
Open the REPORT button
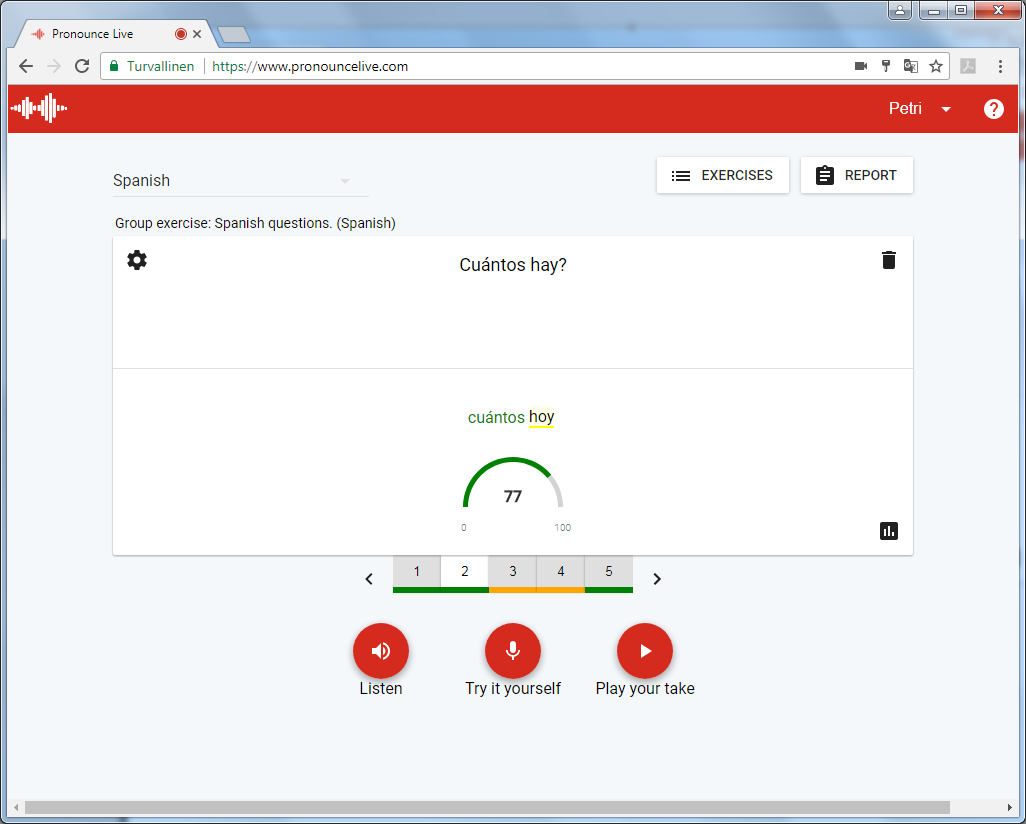click(x=857, y=175)
